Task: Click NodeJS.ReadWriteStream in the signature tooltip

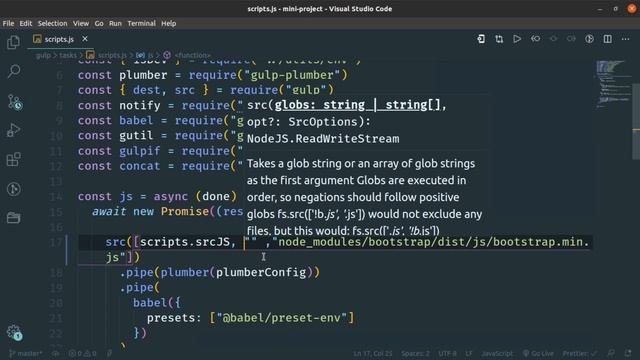Action: pos(323,139)
